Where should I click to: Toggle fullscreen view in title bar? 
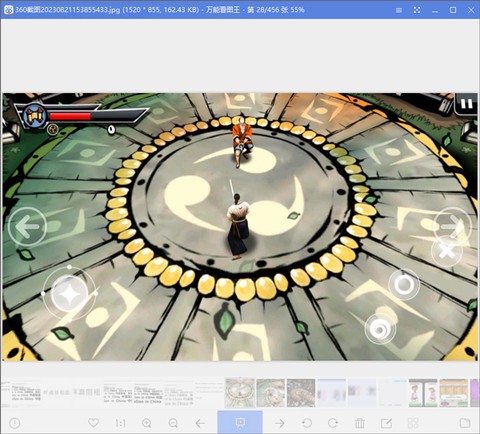tap(417, 10)
